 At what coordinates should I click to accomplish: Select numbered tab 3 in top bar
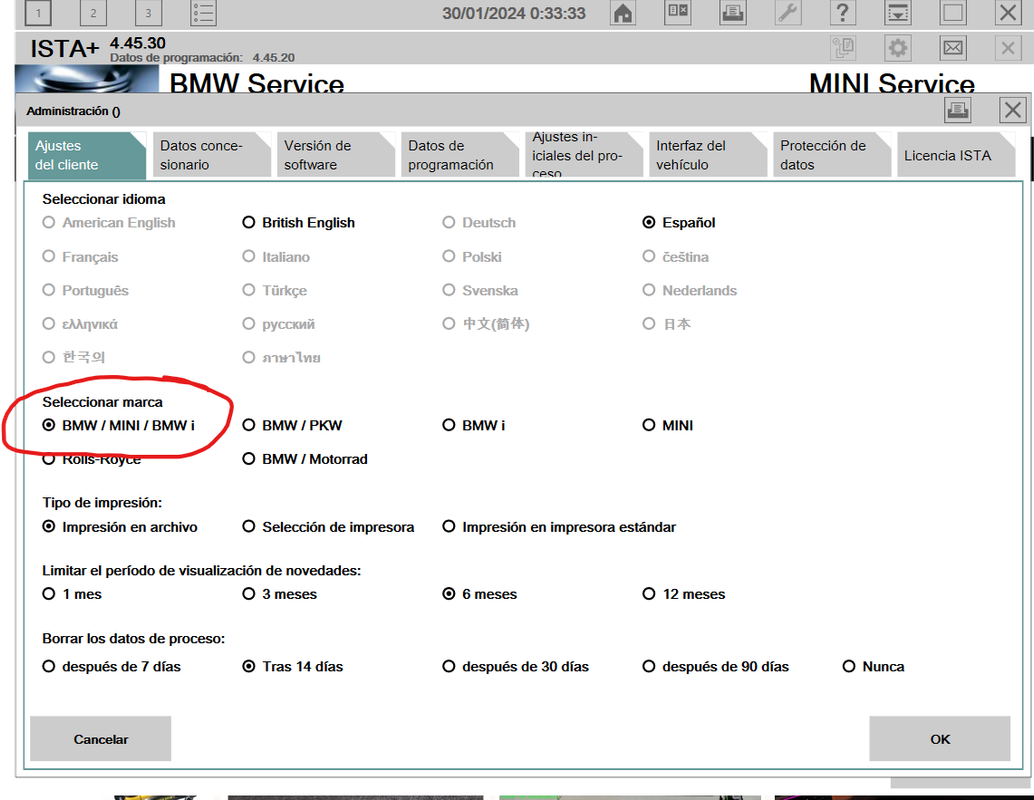tap(148, 13)
